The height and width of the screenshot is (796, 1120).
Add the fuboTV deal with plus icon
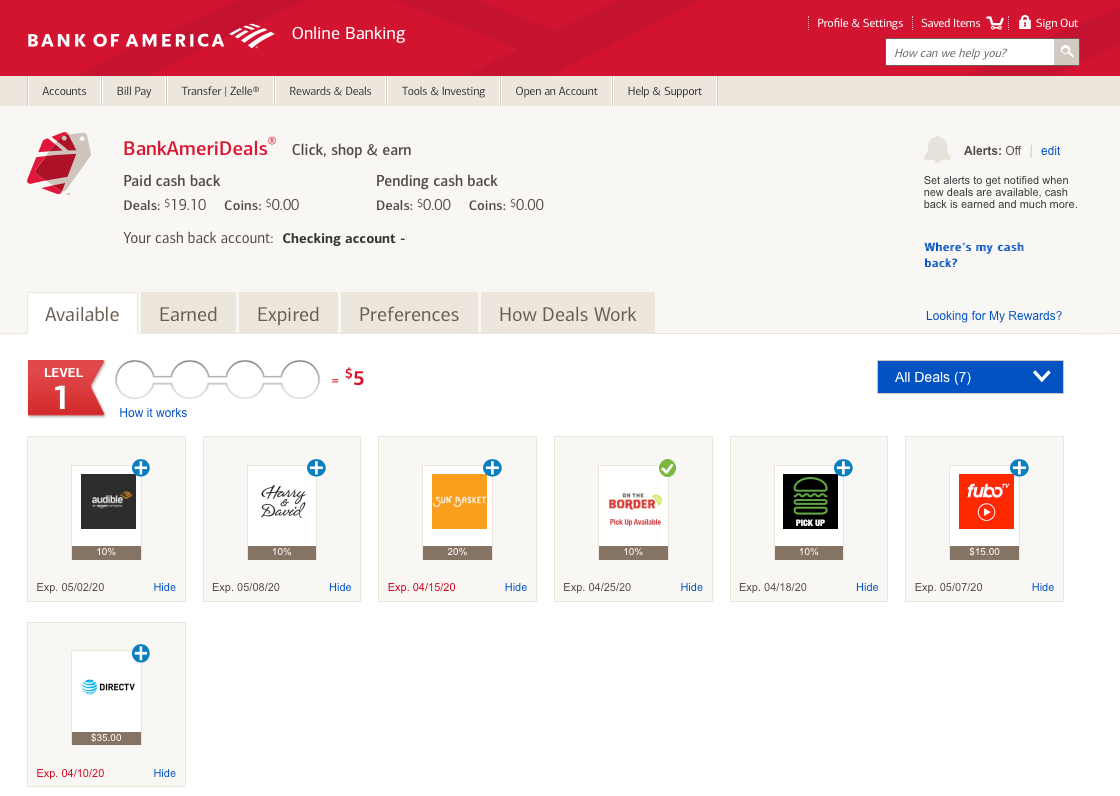[x=1019, y=468]
